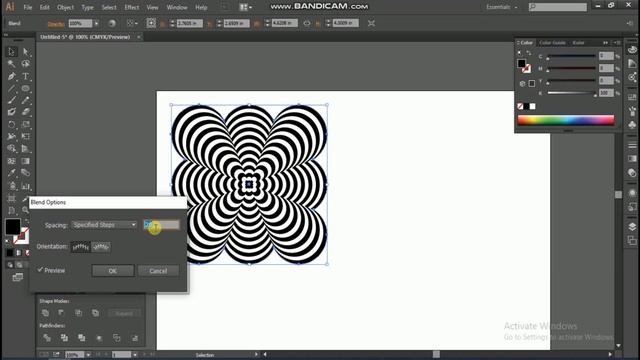640x360 pixels.
Task: Select the Direct Selection tool
Action: click(25, 51)
